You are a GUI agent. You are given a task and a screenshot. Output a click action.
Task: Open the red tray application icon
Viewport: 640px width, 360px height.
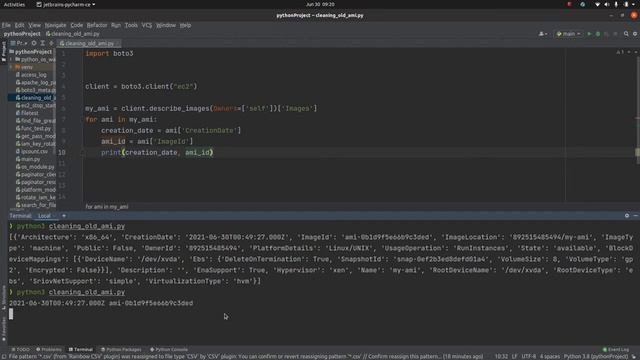[569, 4]
